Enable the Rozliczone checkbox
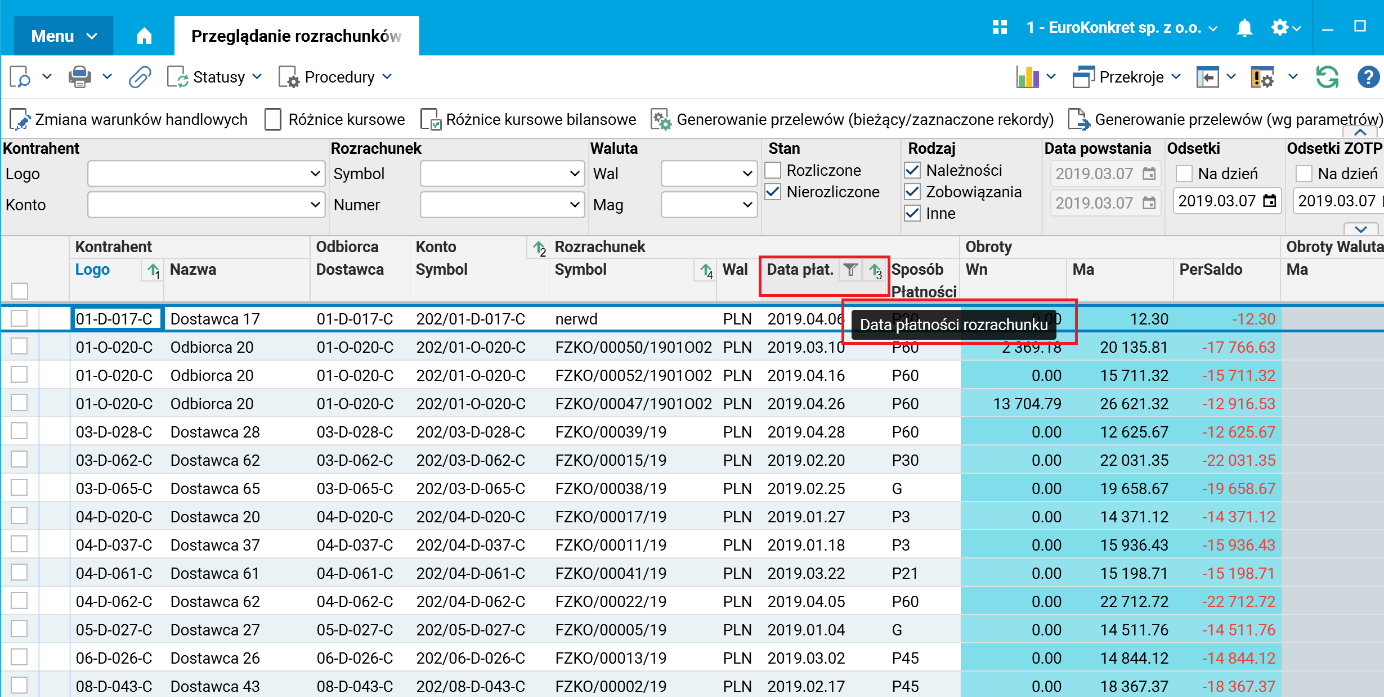Image resolution: width=1384 pixels, height=697 pixels. pyautogui.click(x=773, y=171)
